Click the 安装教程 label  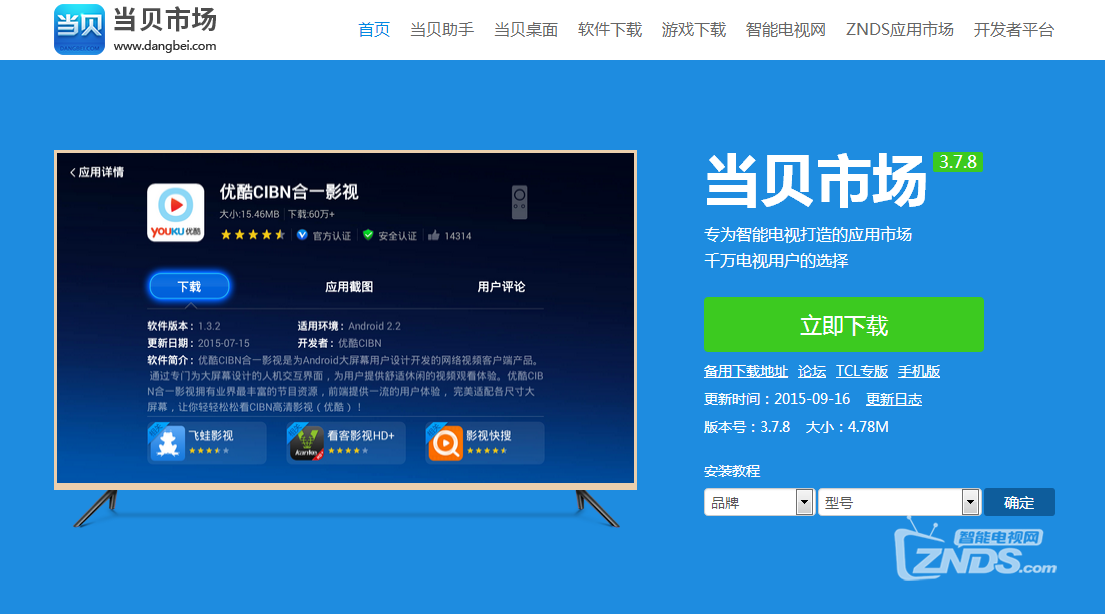(x=731, y=471)
